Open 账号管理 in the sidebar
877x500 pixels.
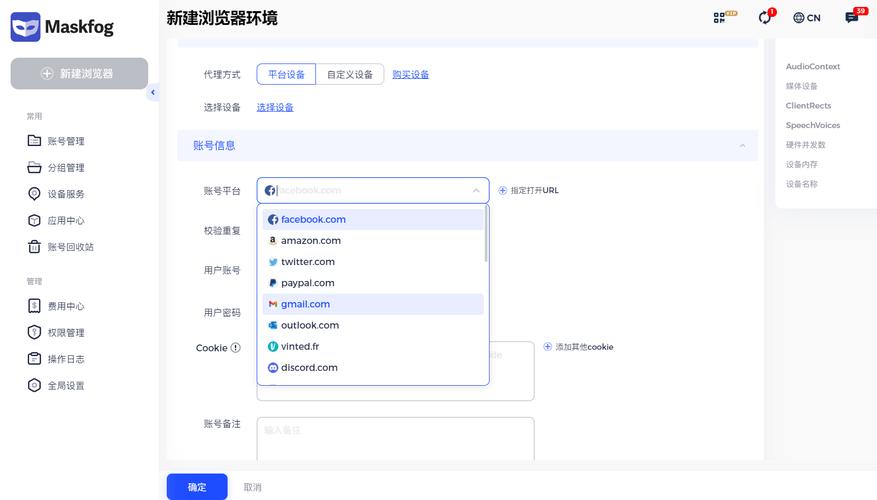[56, 141]
